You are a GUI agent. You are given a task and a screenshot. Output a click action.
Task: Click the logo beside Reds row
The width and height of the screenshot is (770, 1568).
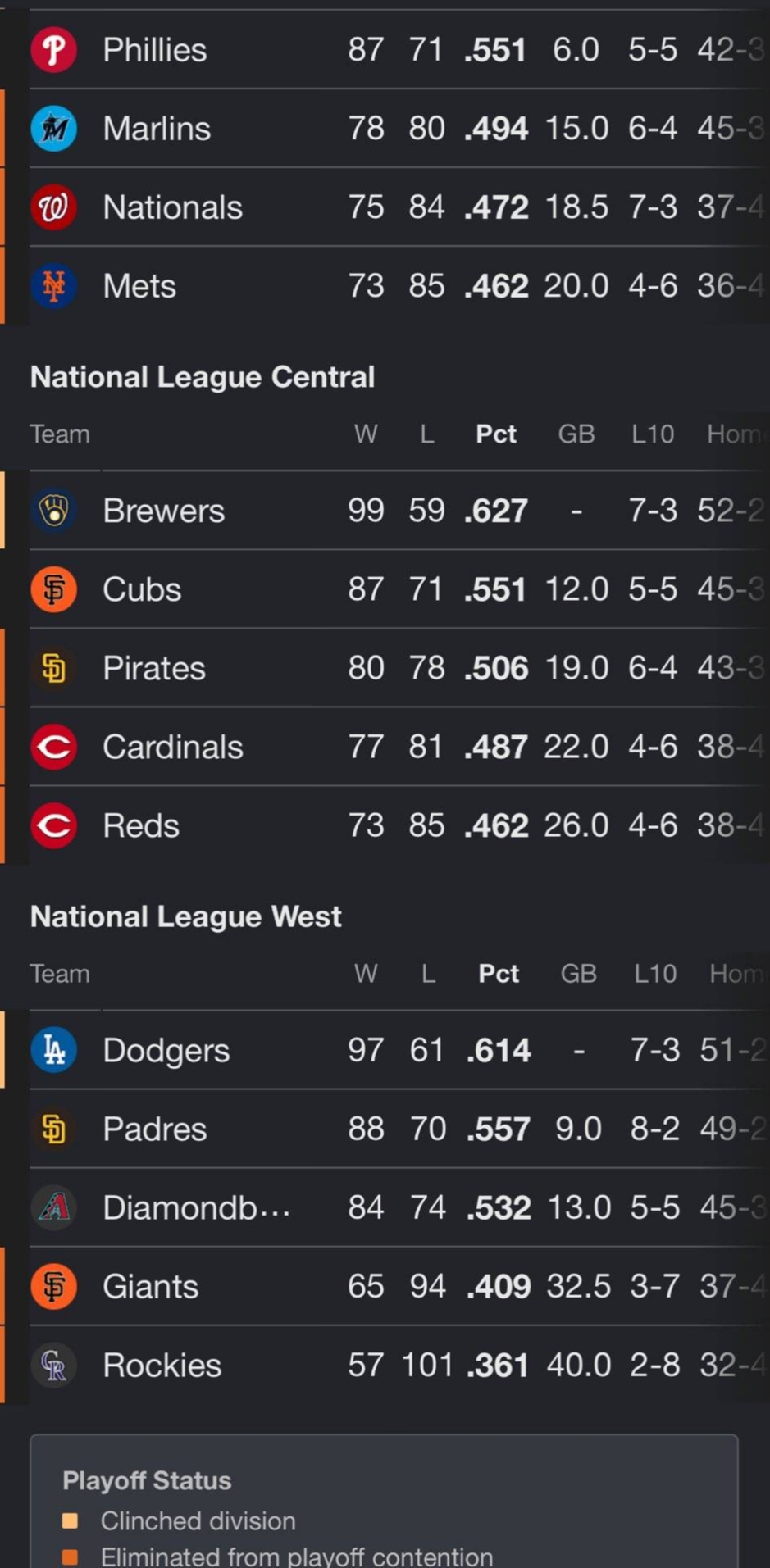tap(54, 825)
